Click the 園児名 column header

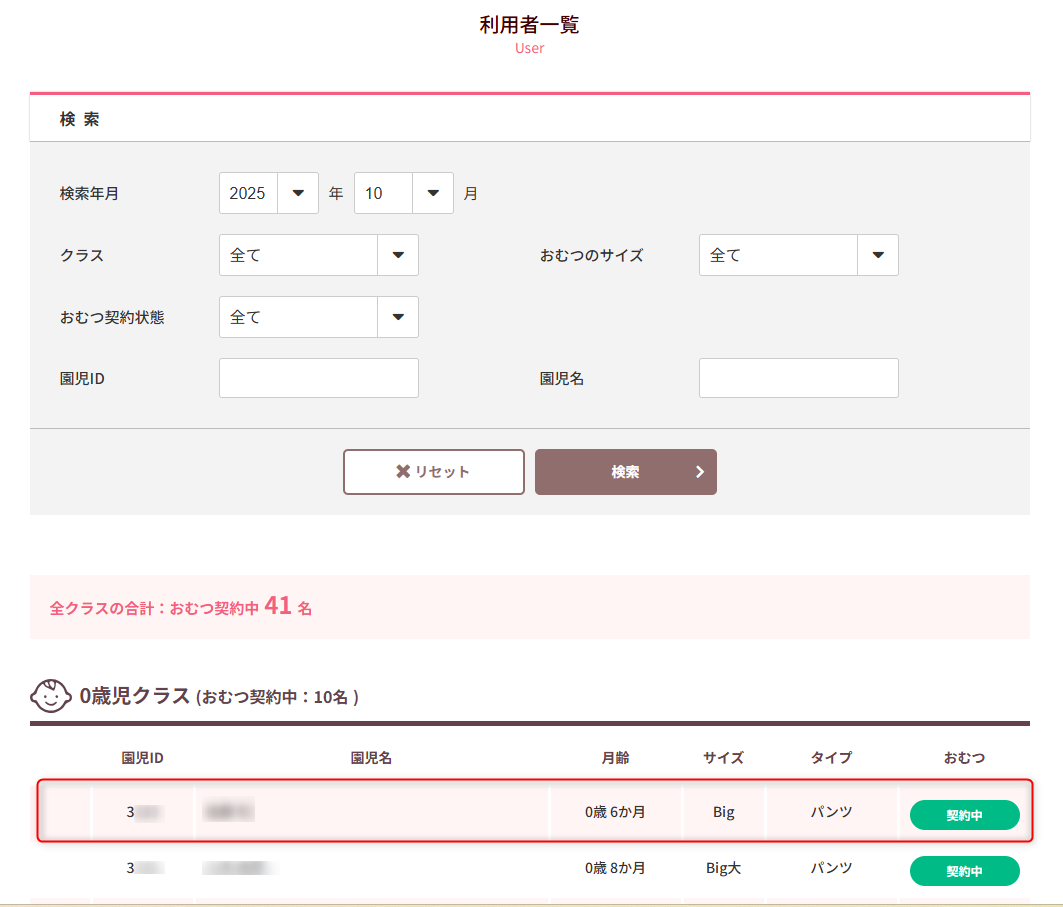[371, 758]
